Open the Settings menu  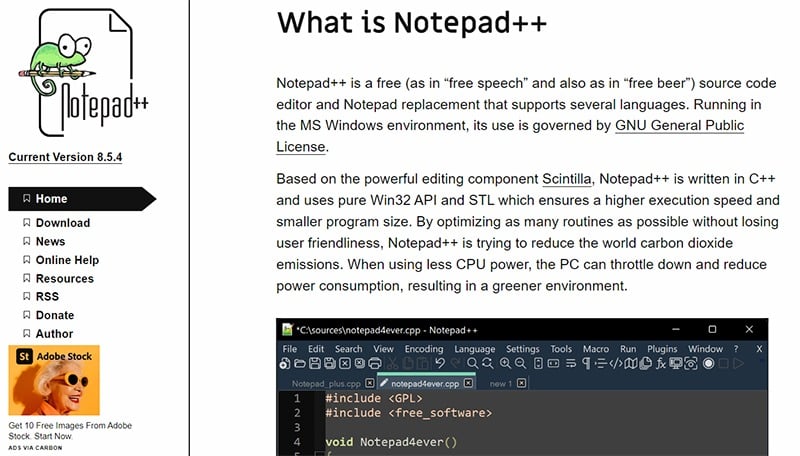[522, 349]
